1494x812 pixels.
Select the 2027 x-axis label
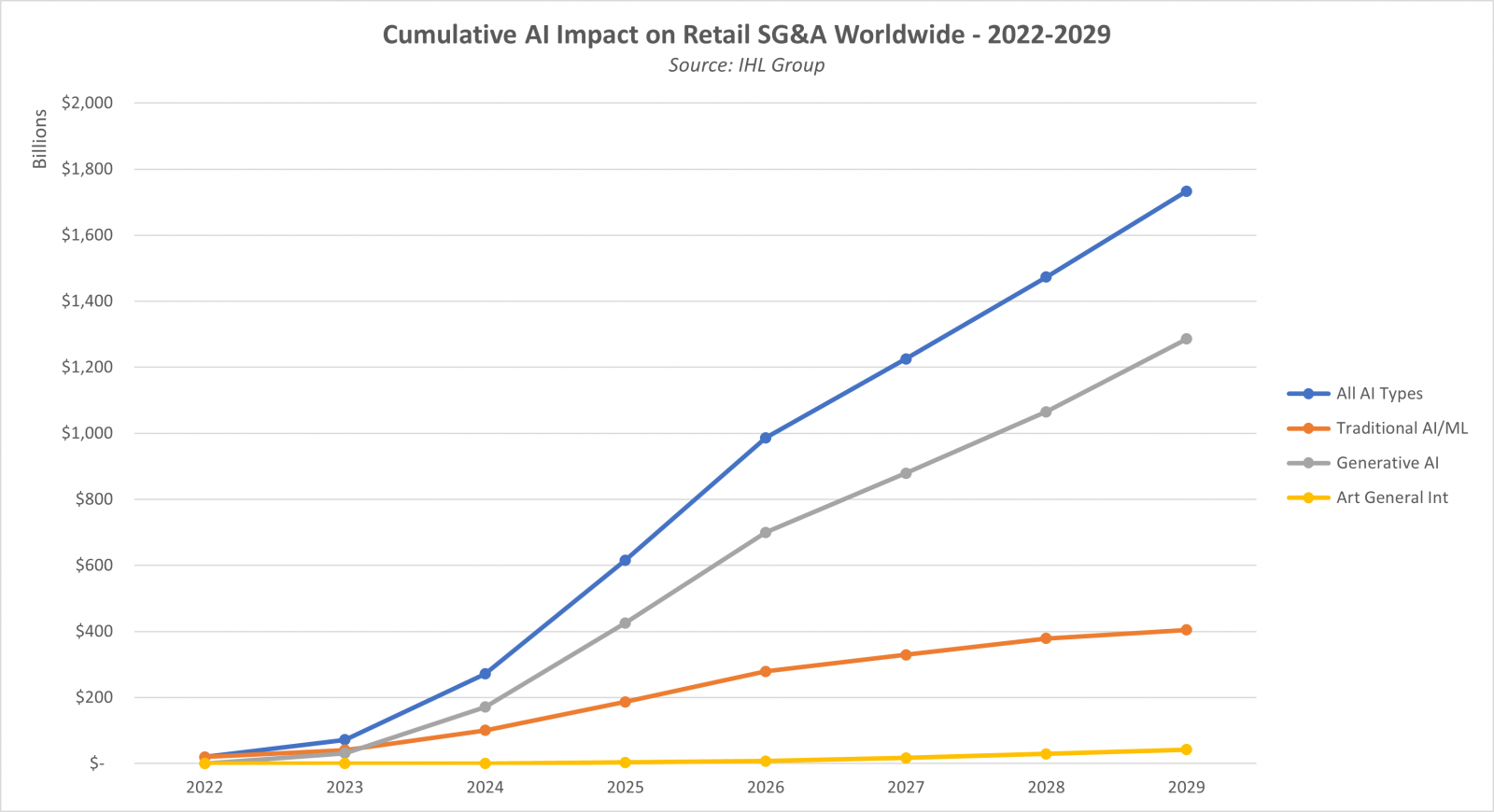click(x=906, y=787)
